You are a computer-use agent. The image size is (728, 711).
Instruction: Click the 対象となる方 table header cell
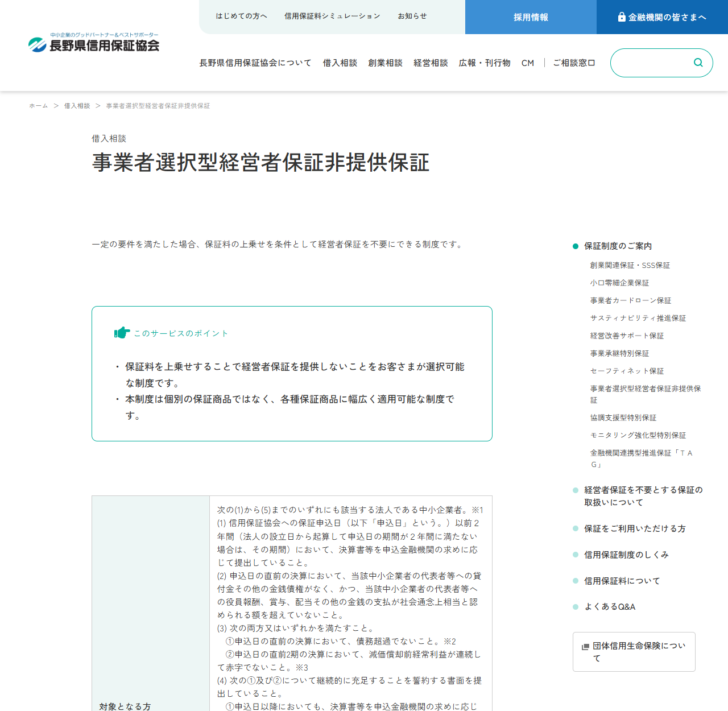tap(150, 603)
